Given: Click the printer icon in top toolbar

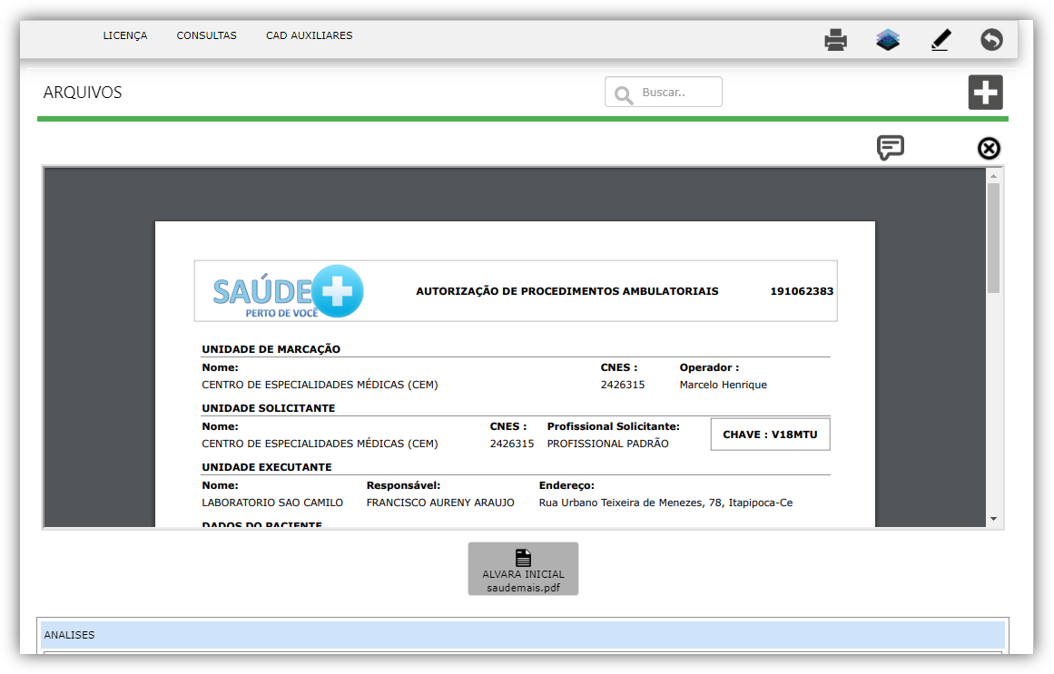Looking at the screenshot, I should (835, 40).
